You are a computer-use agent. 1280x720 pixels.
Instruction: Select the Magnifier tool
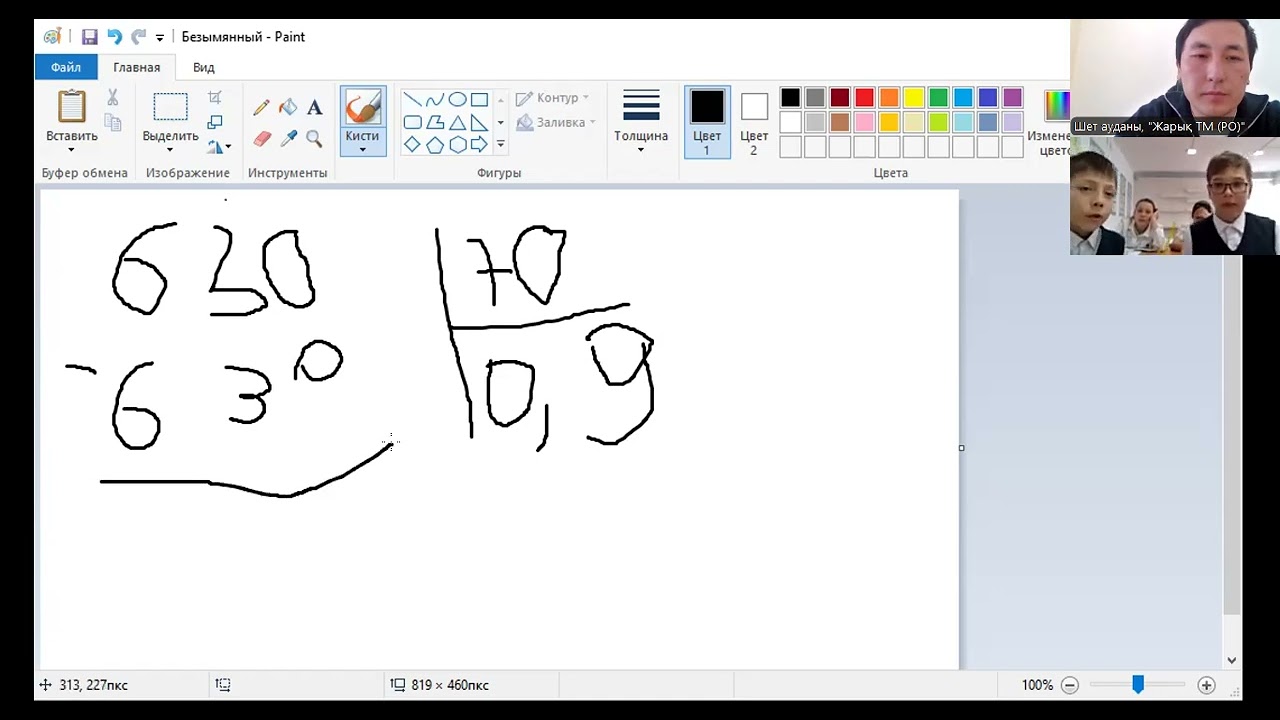pyautogui.click(x=314, y=138)
